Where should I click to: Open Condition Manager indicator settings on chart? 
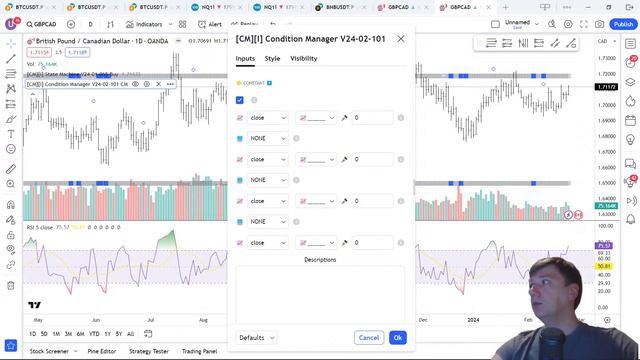[x=147, y=84]
